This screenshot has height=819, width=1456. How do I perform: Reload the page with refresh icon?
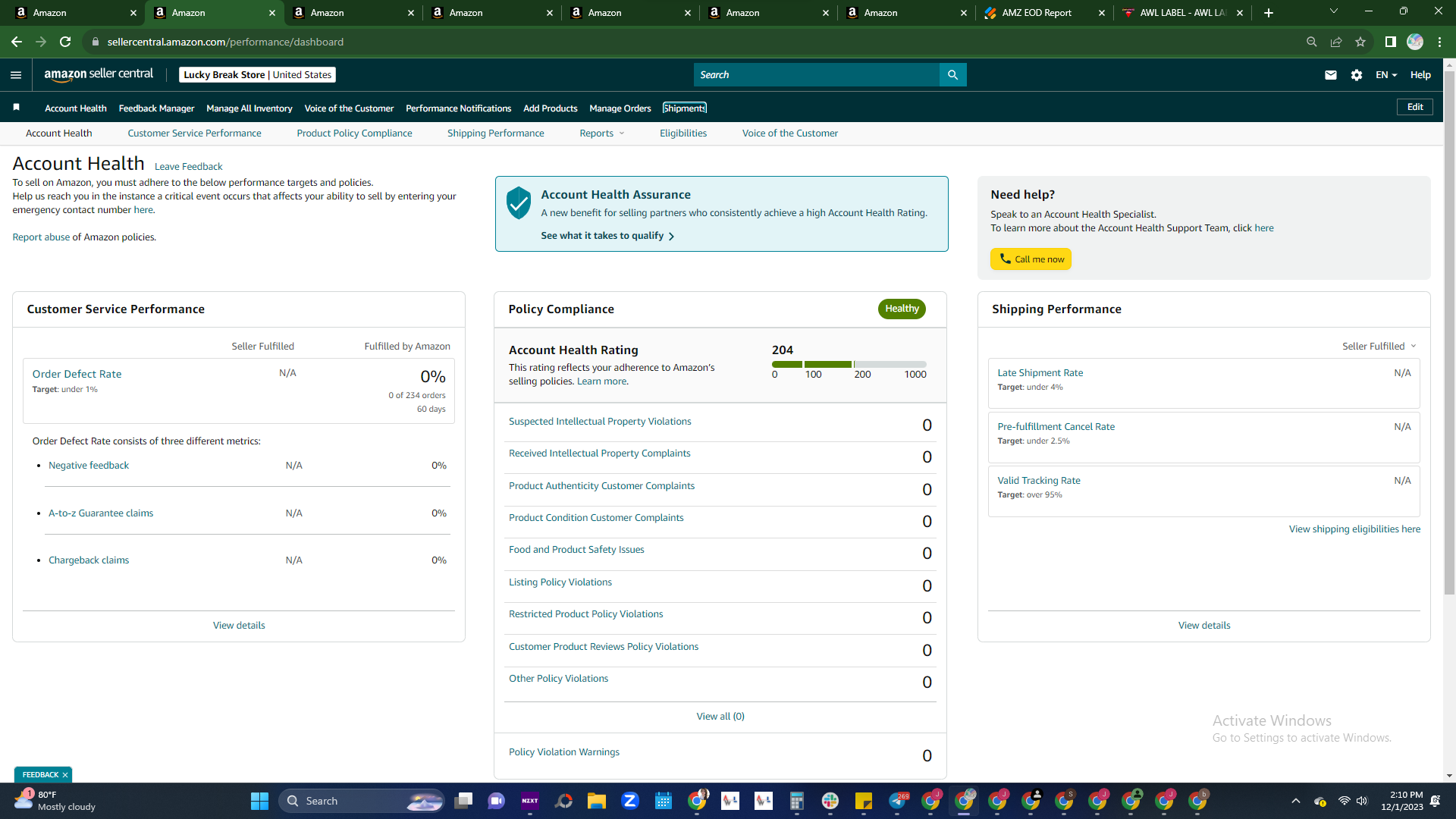65,42
